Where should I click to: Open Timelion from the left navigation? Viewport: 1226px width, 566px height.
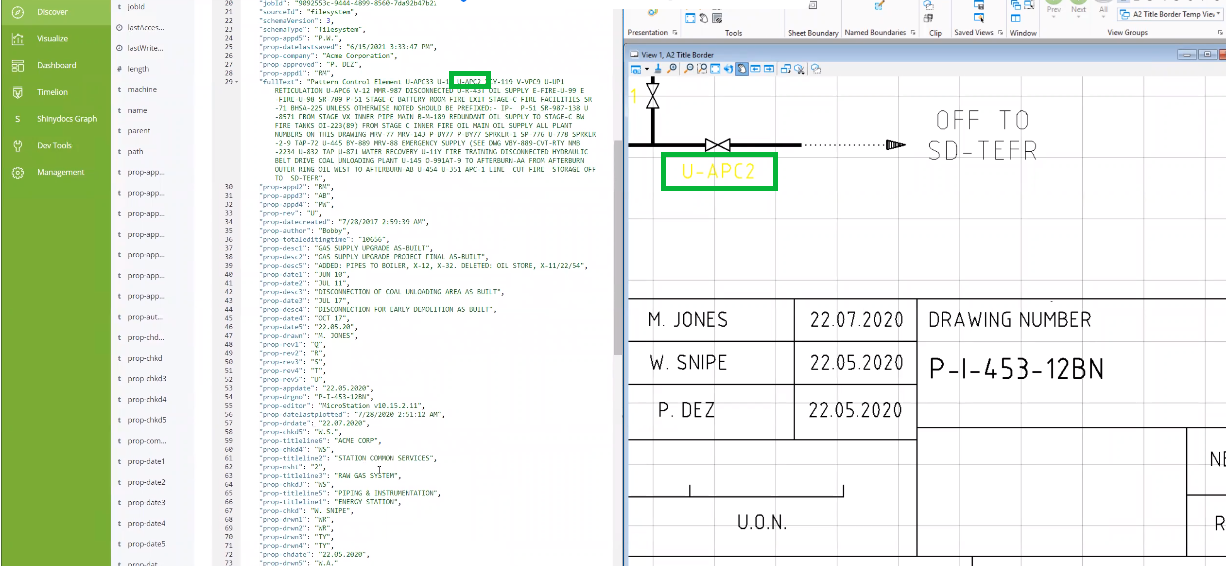tap(52, 92)
